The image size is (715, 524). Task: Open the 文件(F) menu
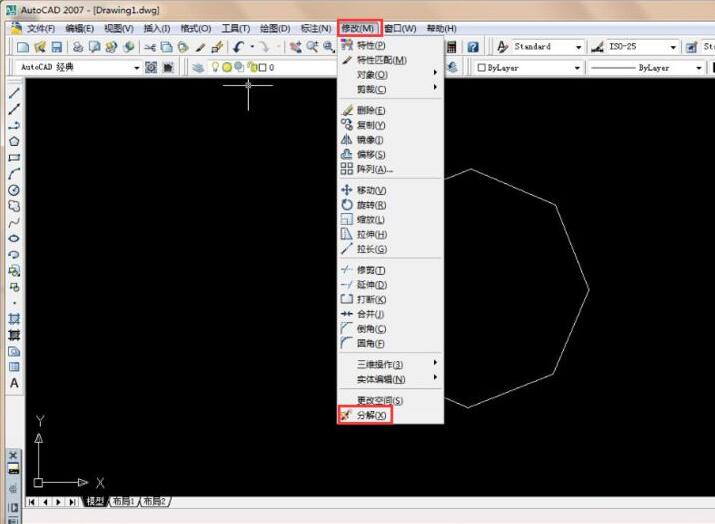click(x=41, y=28)
